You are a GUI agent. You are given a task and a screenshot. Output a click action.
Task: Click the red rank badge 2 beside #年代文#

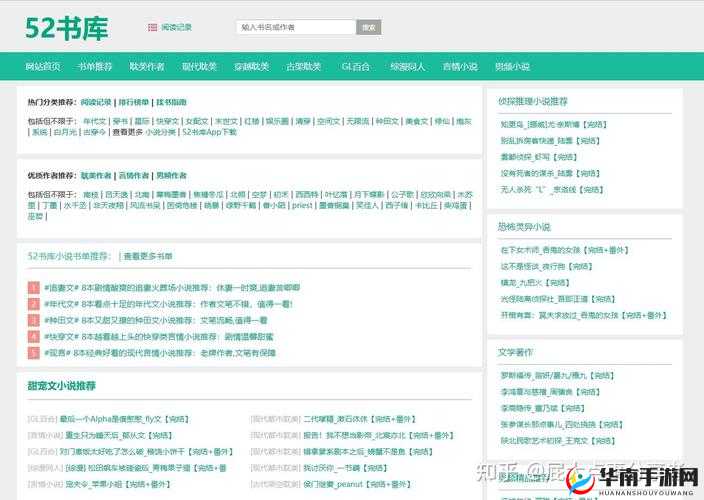[34, 304]
